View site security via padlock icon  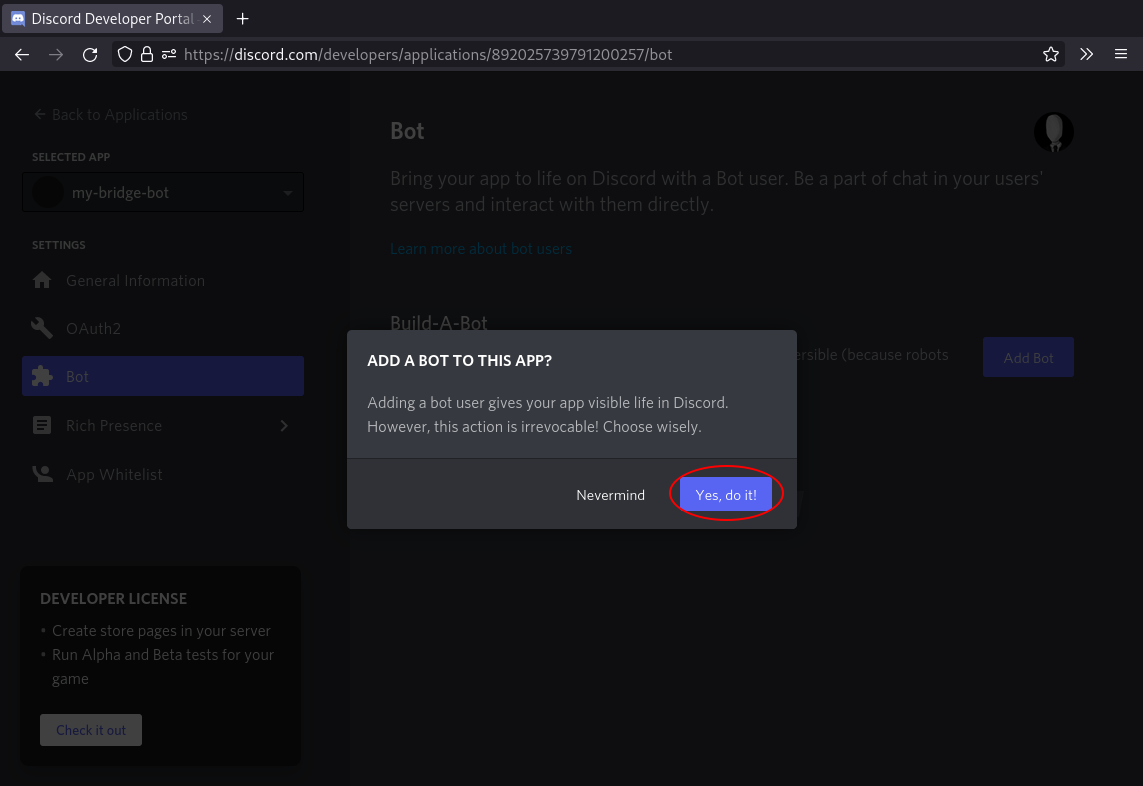147,55
